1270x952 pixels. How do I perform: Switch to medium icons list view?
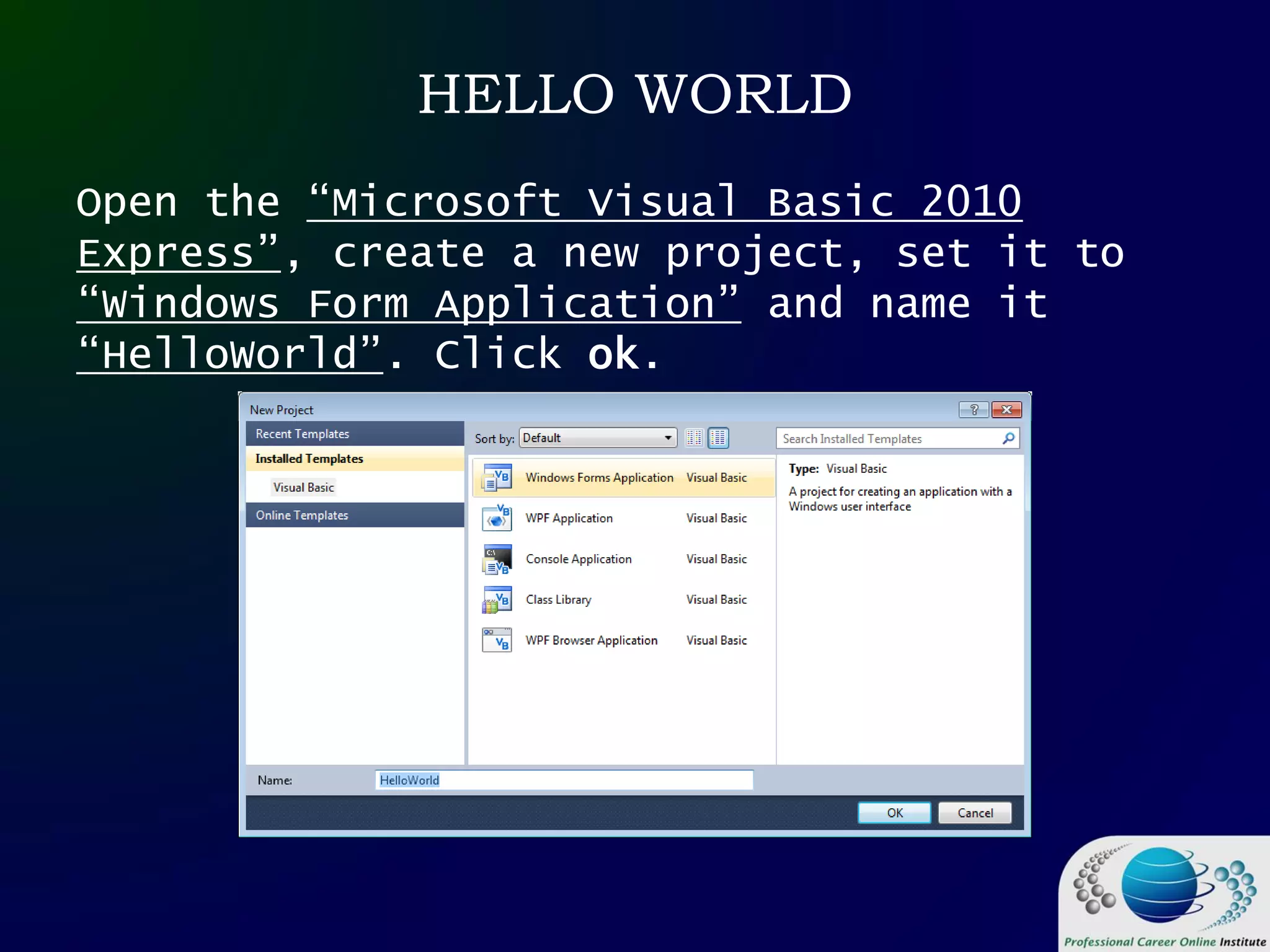tap(718, 438)
